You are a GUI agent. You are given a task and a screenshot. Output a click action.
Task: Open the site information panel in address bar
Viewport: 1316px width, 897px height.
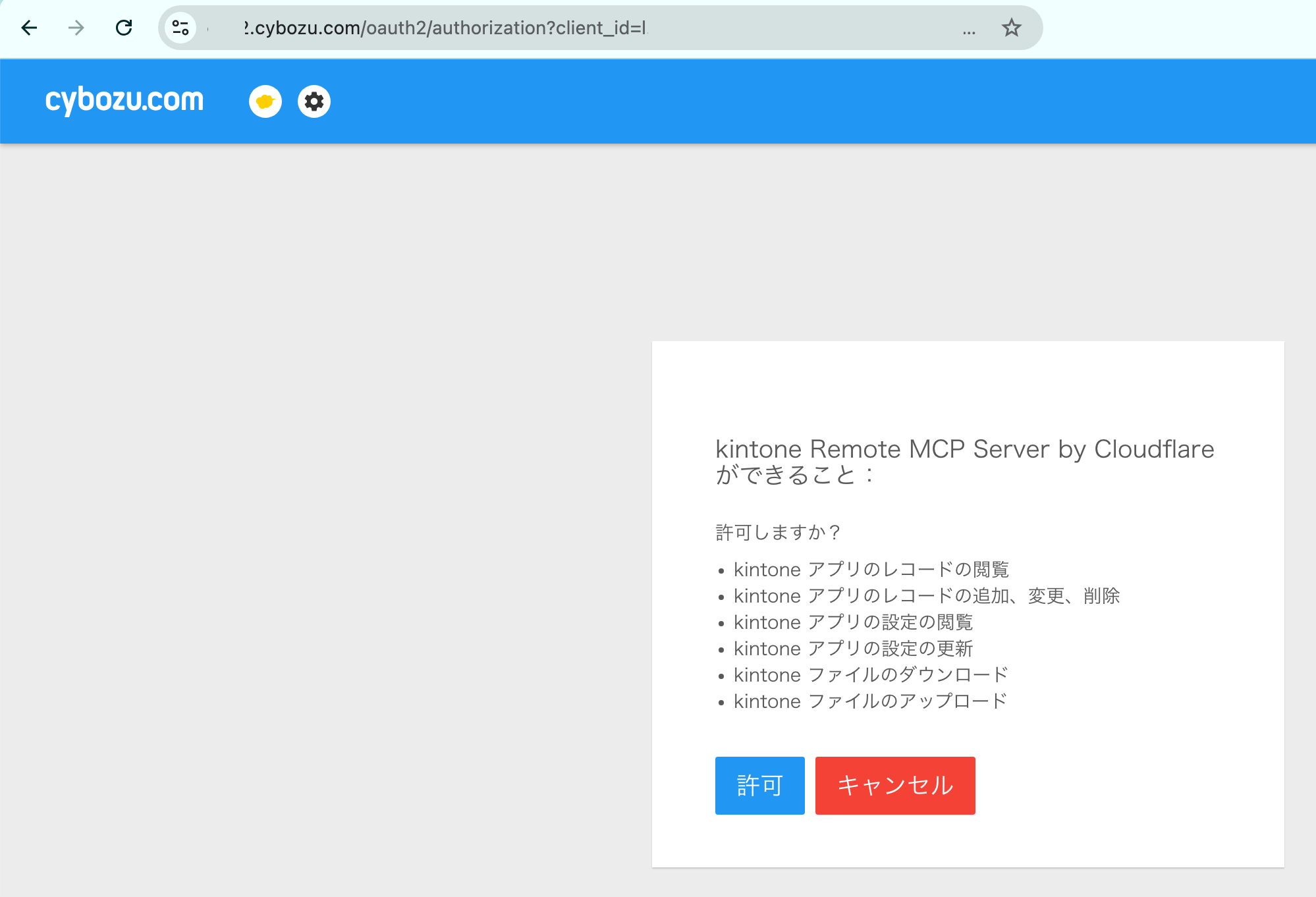[x=180, y=28]
